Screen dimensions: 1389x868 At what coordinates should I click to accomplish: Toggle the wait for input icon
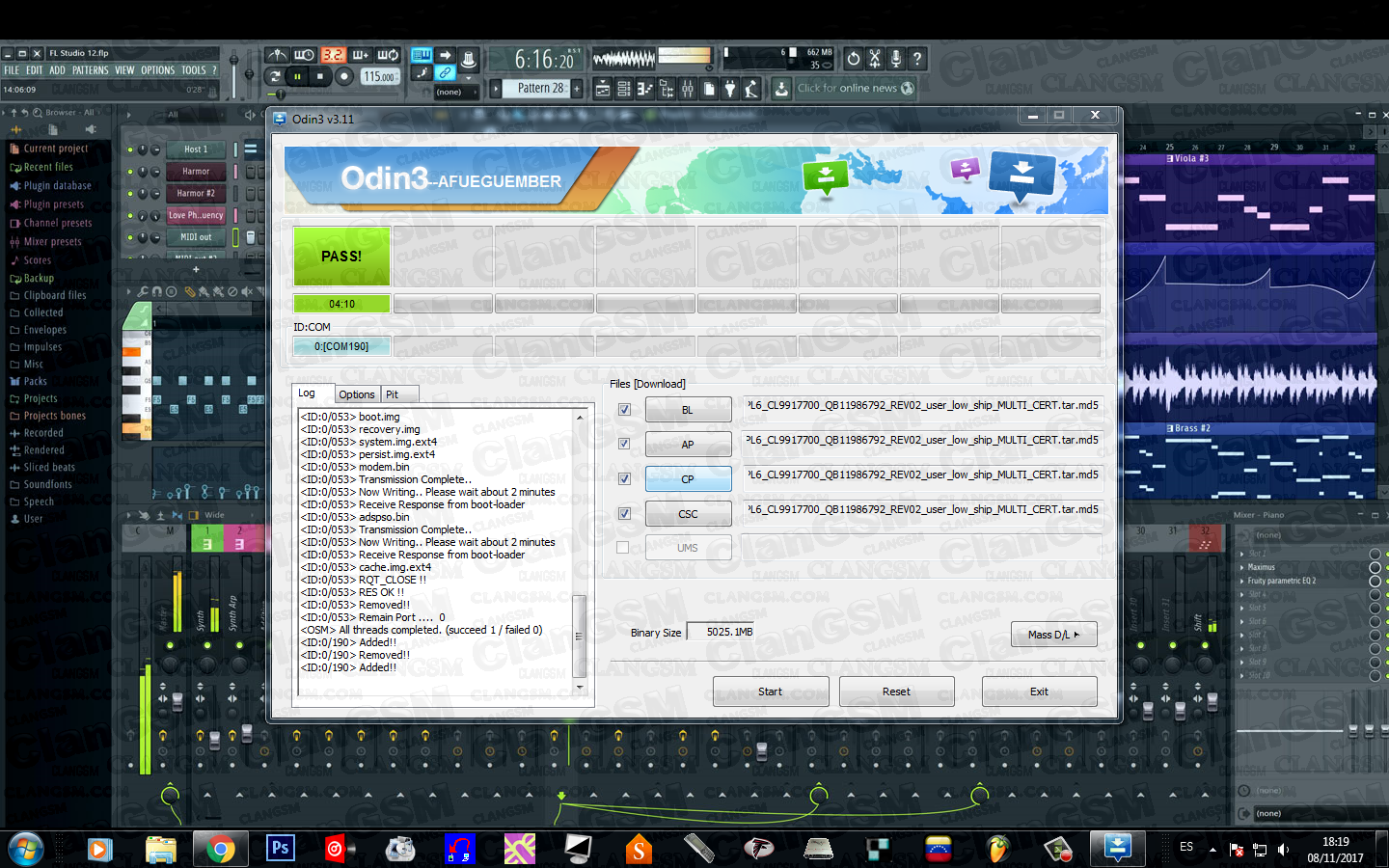click(x=304, y=55)
